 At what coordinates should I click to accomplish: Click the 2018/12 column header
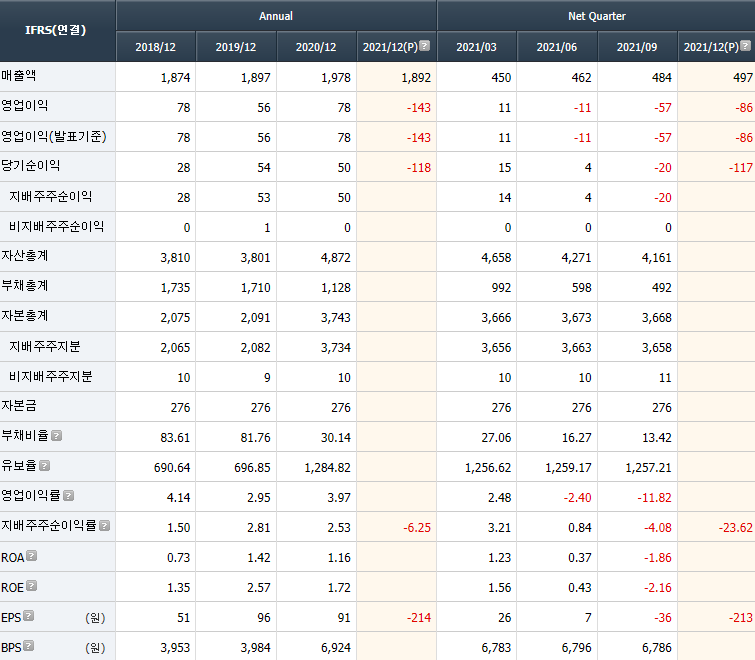click(x=156, y=47)
